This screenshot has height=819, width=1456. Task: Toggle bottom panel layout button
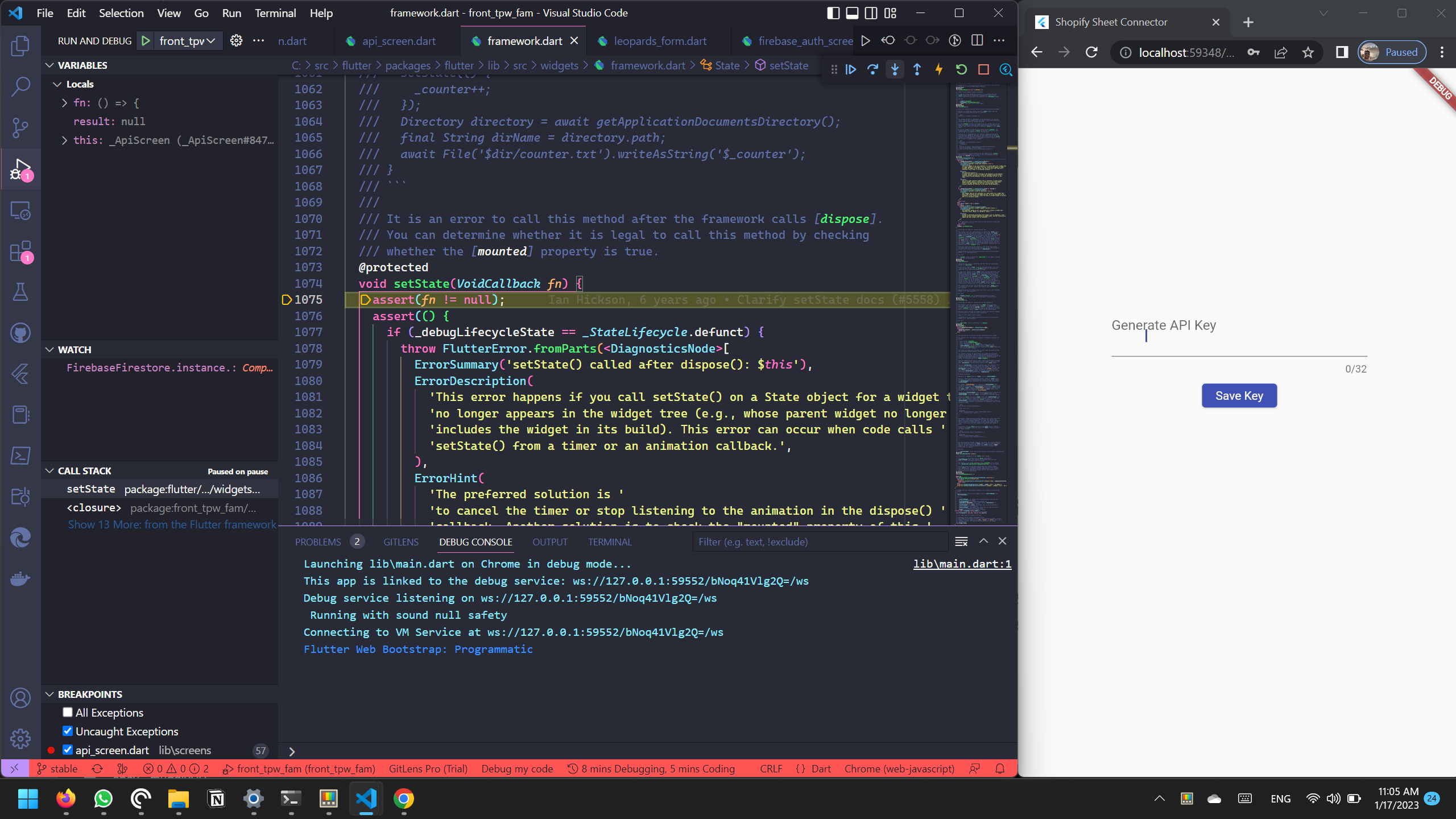click(x=852, y=13)
